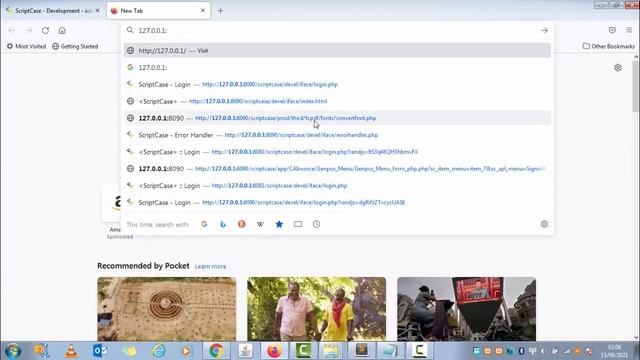Go forward one page

pos(29,30)
